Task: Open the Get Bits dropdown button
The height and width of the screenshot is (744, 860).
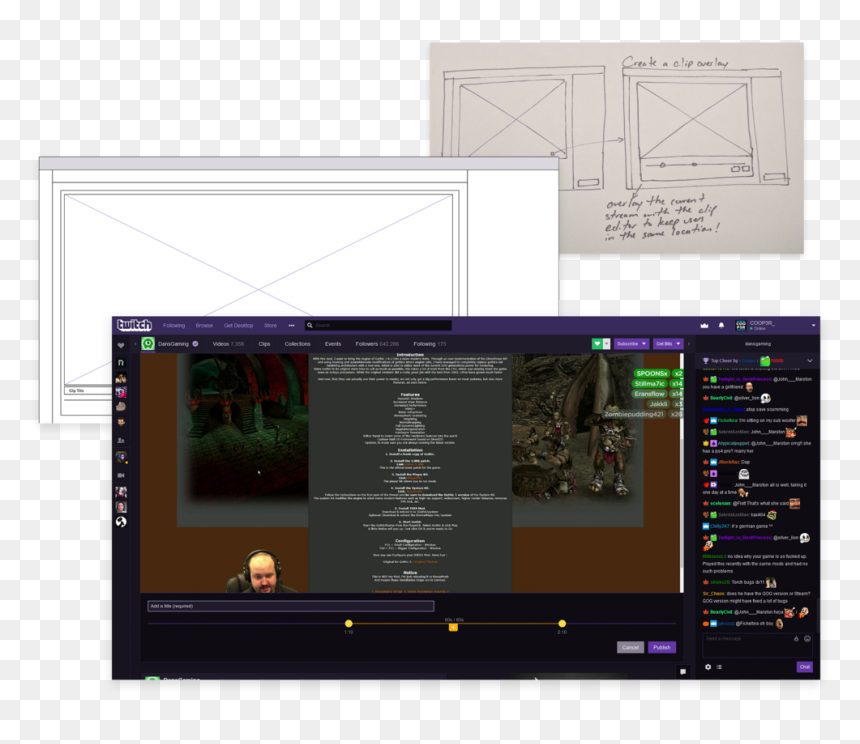Action: click(x=667, y=344)
